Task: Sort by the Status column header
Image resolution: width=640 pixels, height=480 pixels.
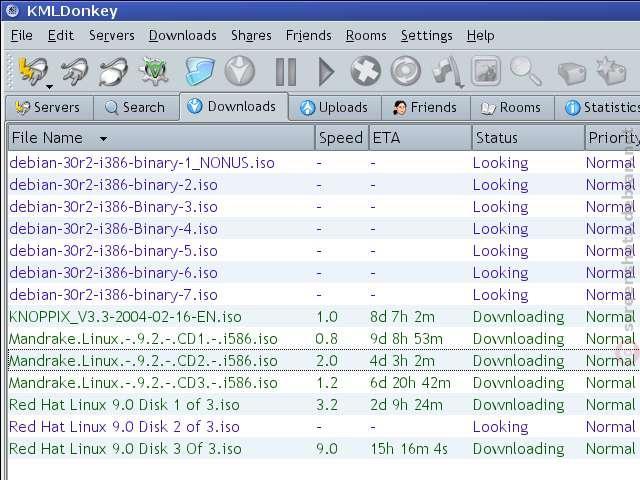Action: point(528,138)
